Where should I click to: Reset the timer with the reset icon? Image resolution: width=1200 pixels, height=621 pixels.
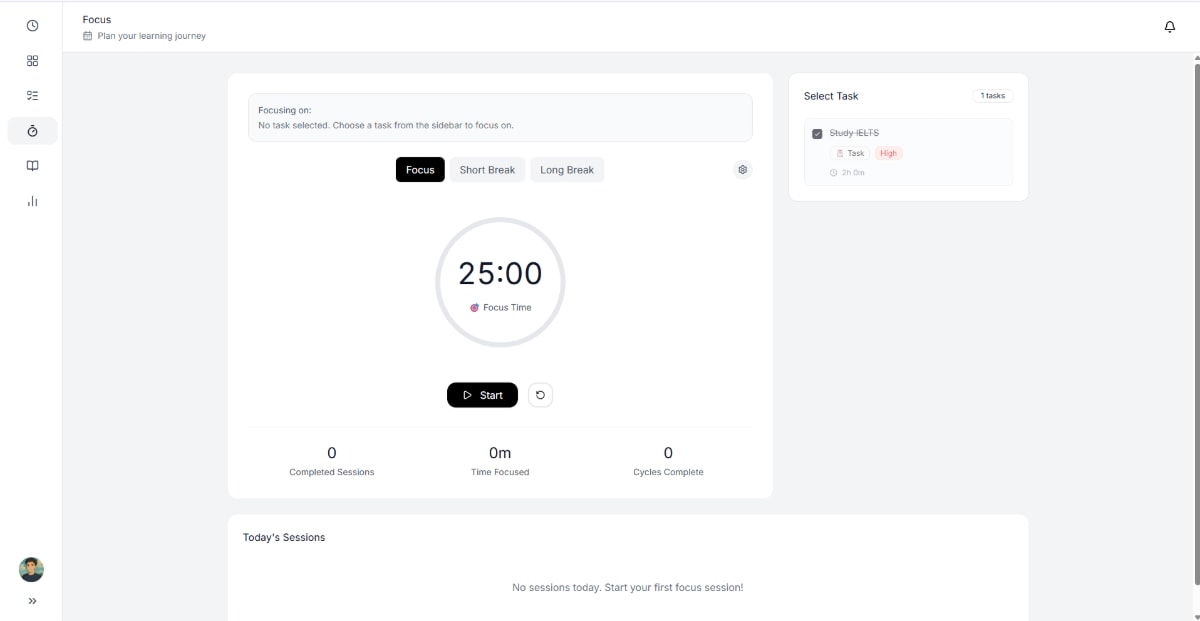pyautogui.click(x=540, y=394)
